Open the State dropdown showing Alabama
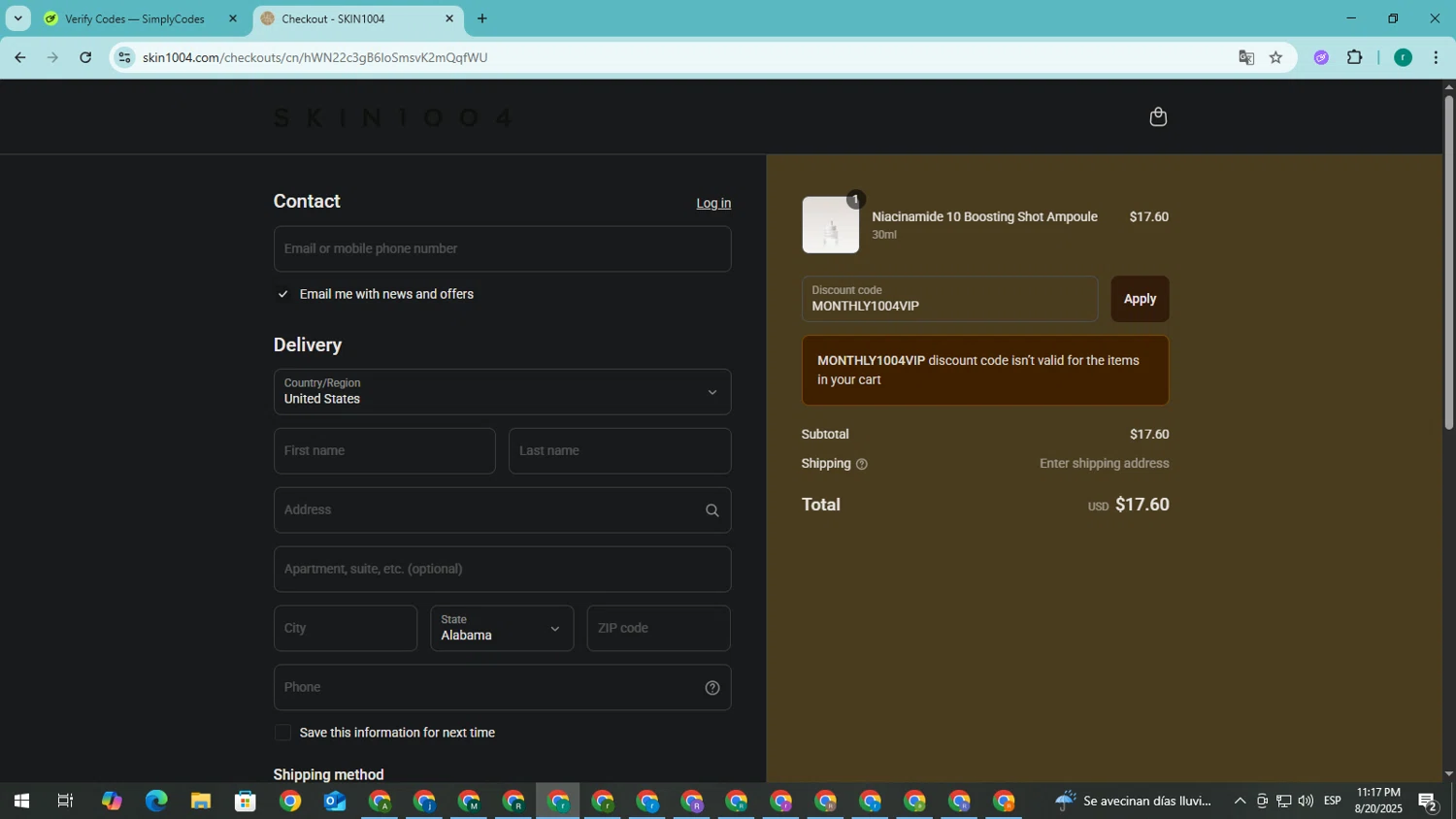The image size is (1456, 819). [x=502, y=629]
